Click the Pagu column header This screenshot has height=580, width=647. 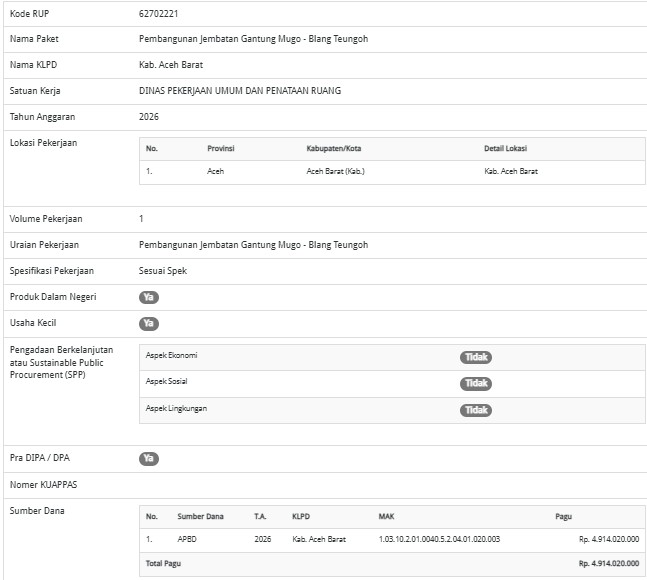[x=563, y=517]
